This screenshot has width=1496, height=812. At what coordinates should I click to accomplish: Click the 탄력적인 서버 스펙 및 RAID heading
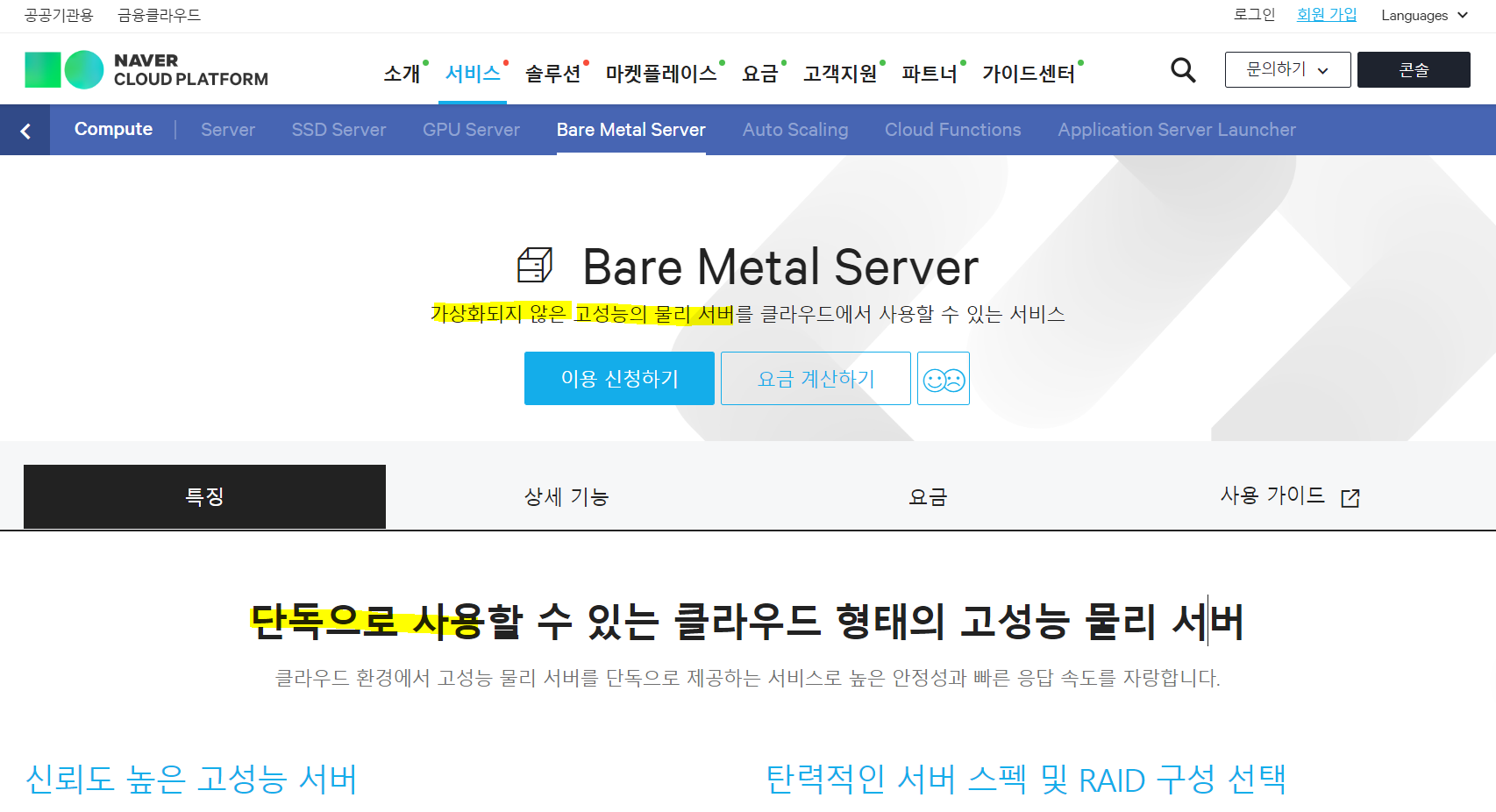pos(1026,780)
